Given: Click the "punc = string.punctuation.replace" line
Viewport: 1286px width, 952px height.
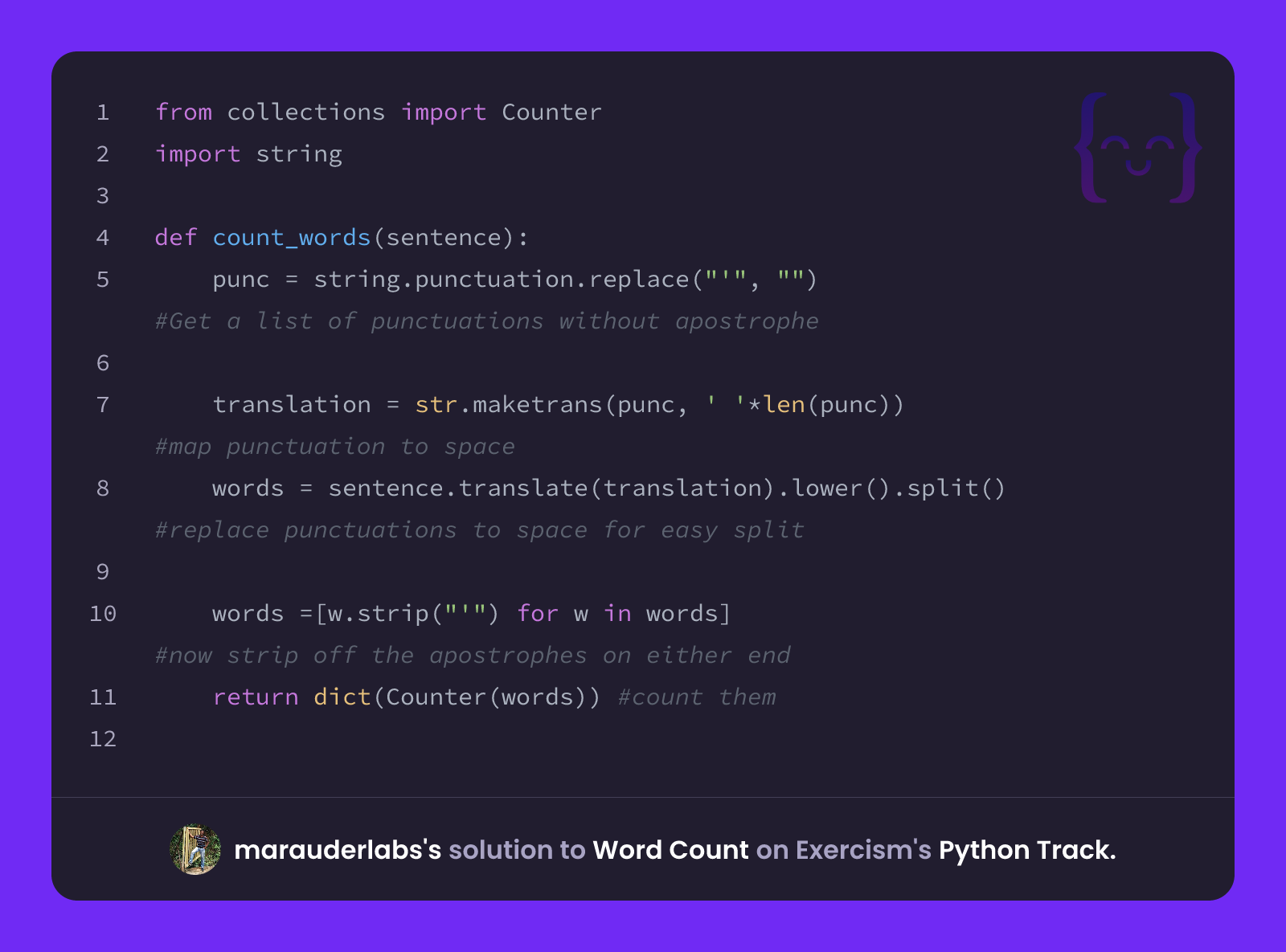Looking at the screenshot, I should (x=514, y=280).
